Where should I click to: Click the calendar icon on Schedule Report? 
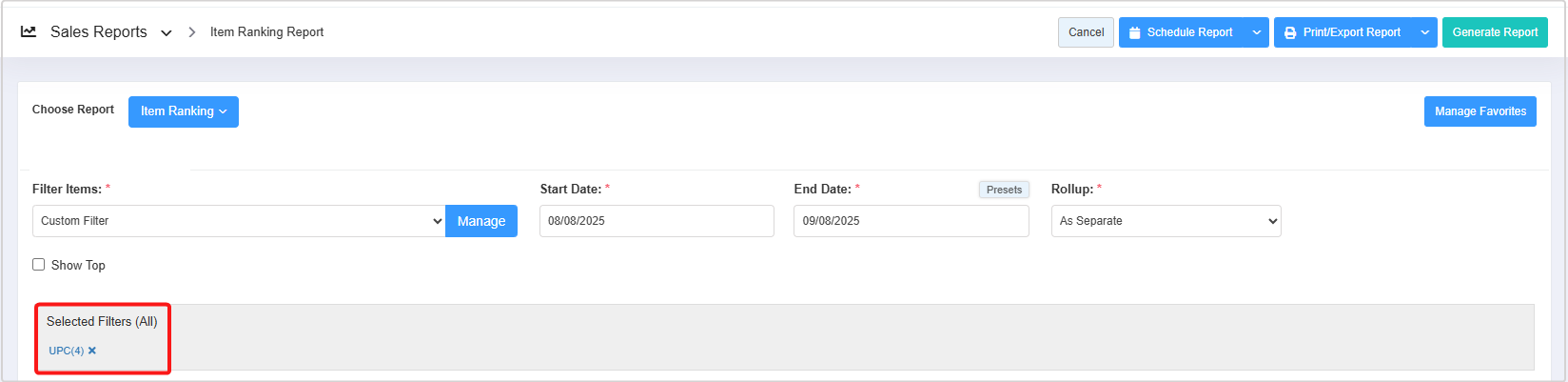click(x=1134, y=32)
